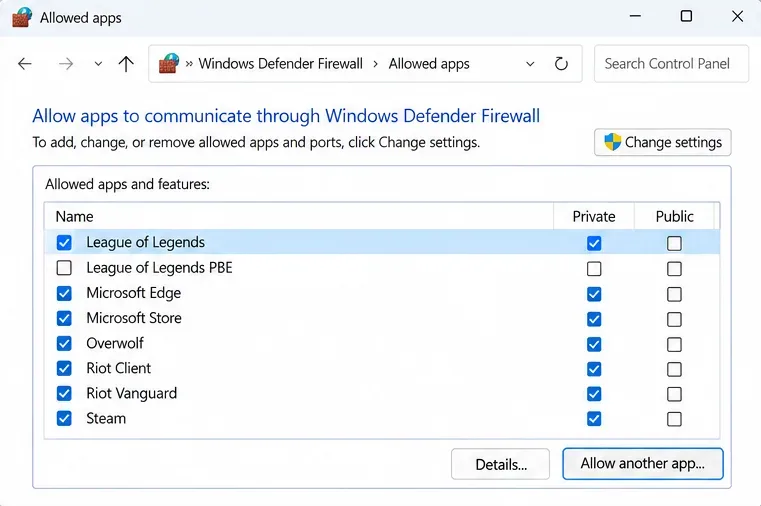Refresh the Allowed apps page
This screenshot has width=761, height=506.
(x=561, y=64)
